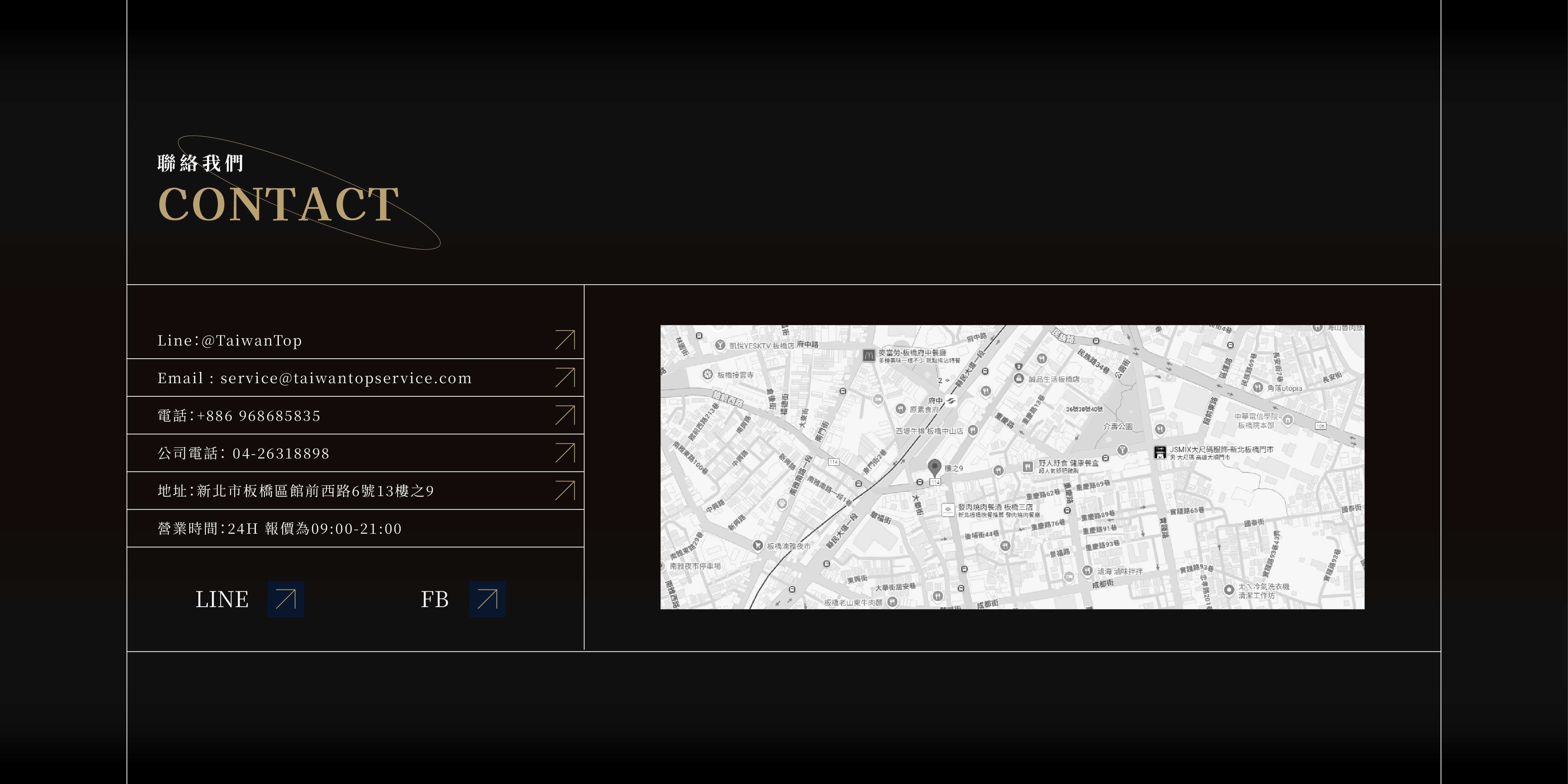1568x784 pixels.
Task: Click the JSMIX store marker on the map
Action: coord(1160,452)
